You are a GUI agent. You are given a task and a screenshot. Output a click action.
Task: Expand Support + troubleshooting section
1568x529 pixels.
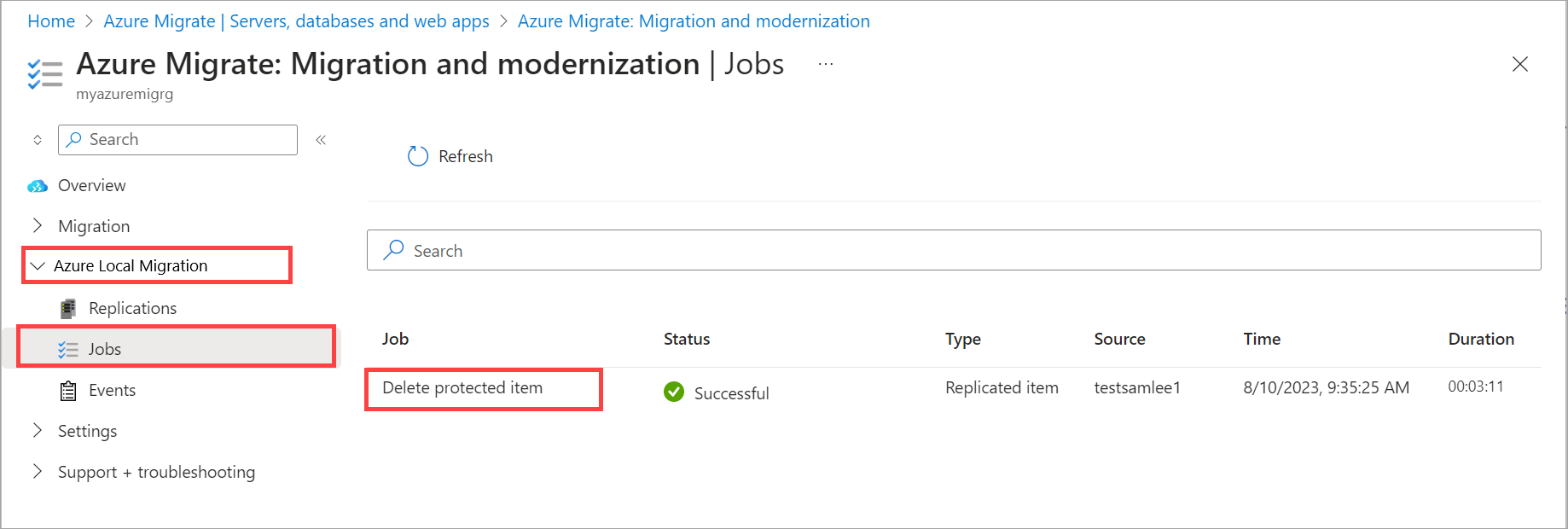(38, 472)
